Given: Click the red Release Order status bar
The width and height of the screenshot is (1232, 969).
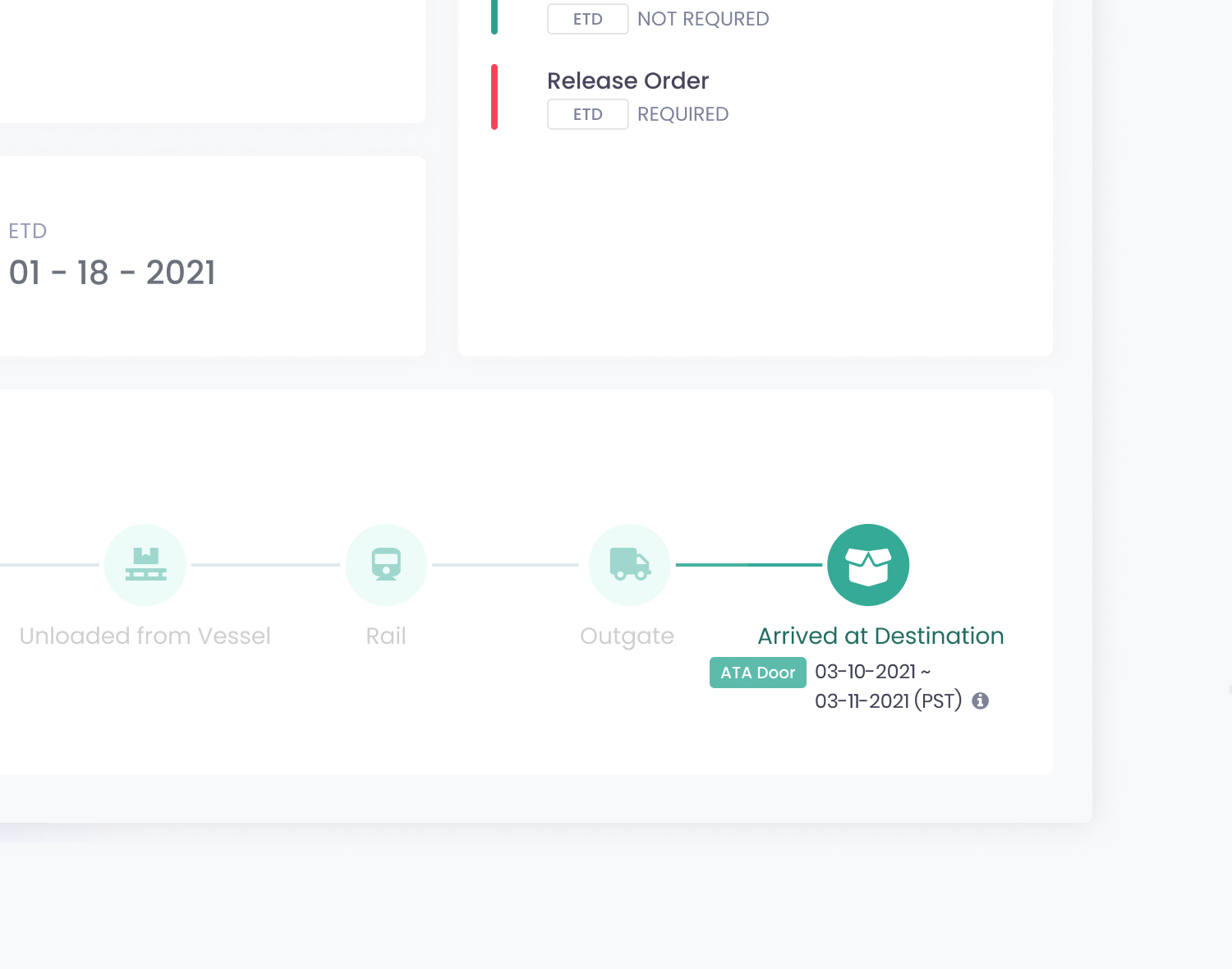Looking at the screenshot, I should (494, 97).
